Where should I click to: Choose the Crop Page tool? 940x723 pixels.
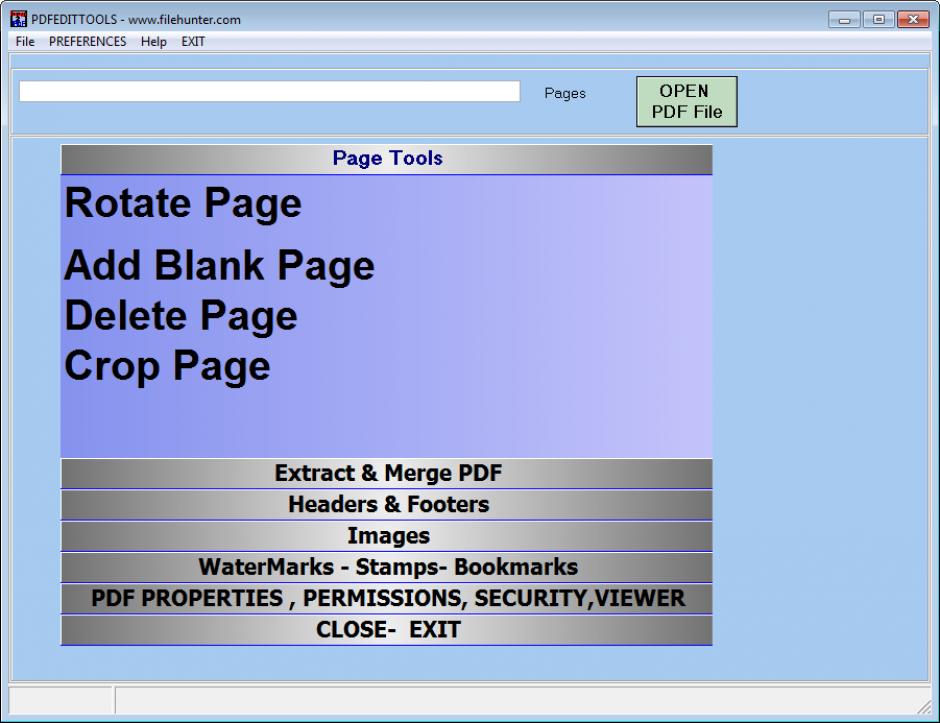[x=167, y=366]
